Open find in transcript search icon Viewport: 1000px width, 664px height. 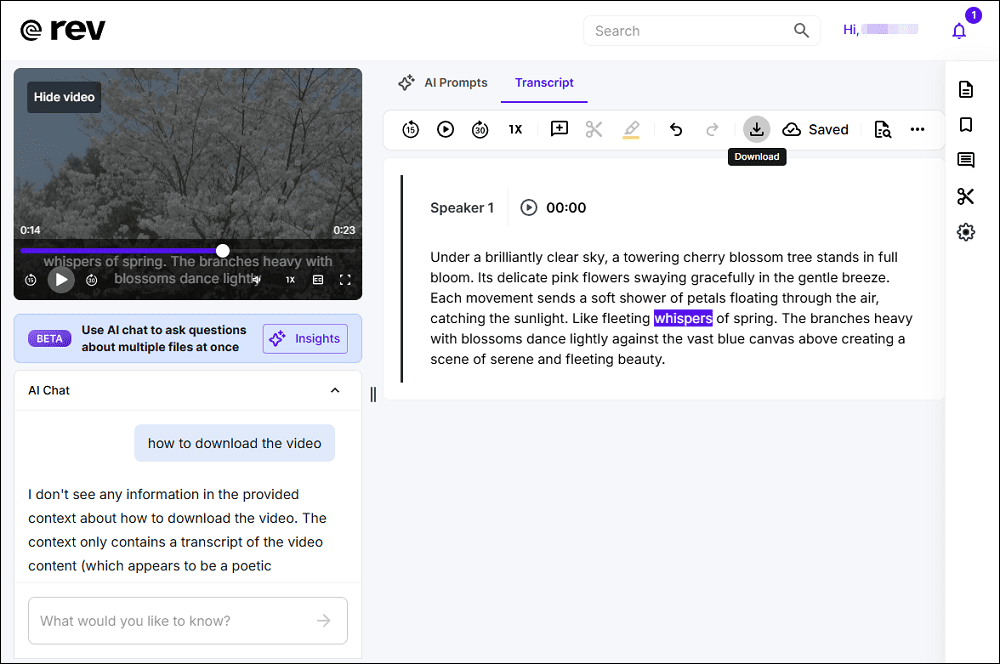pyautogui.click(x=882, y=129)
